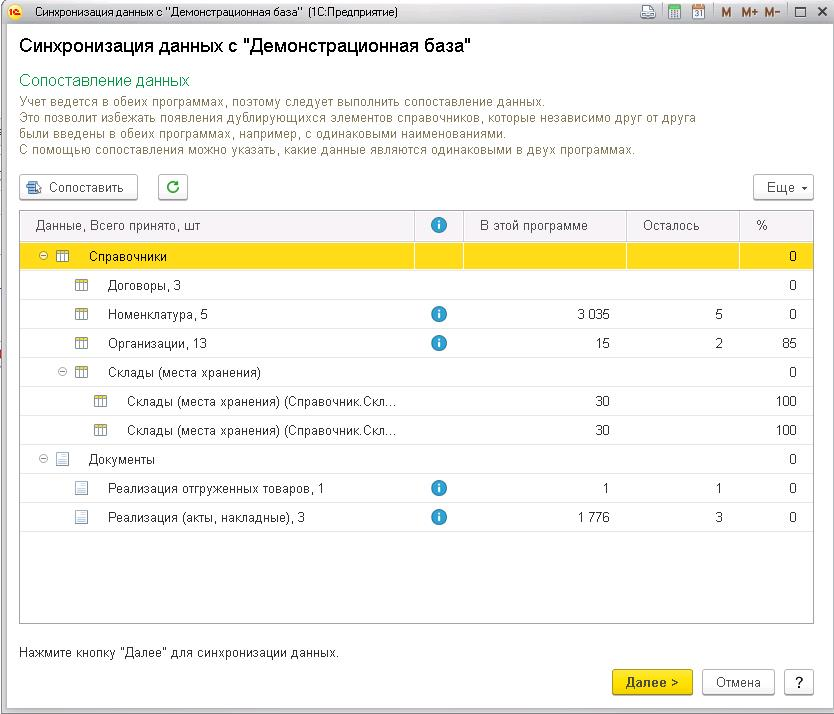Image resolution: width=834 pixels, height=714 pixels.
Task: Open the calendar icon in title bar
Action: click(698, 12)
